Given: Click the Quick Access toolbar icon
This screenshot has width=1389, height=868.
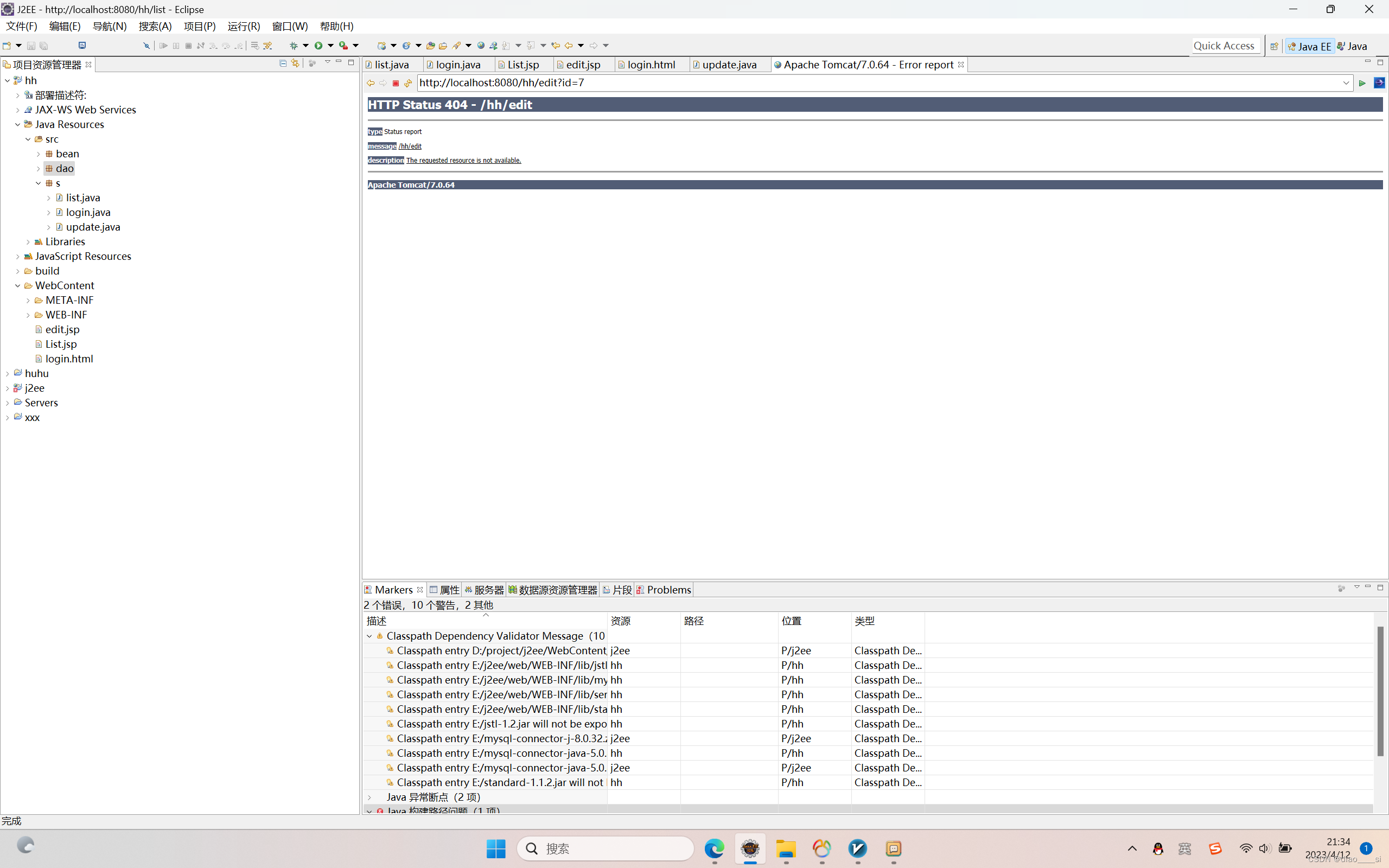Looking at the screenshot, I should coord(1223,46).
